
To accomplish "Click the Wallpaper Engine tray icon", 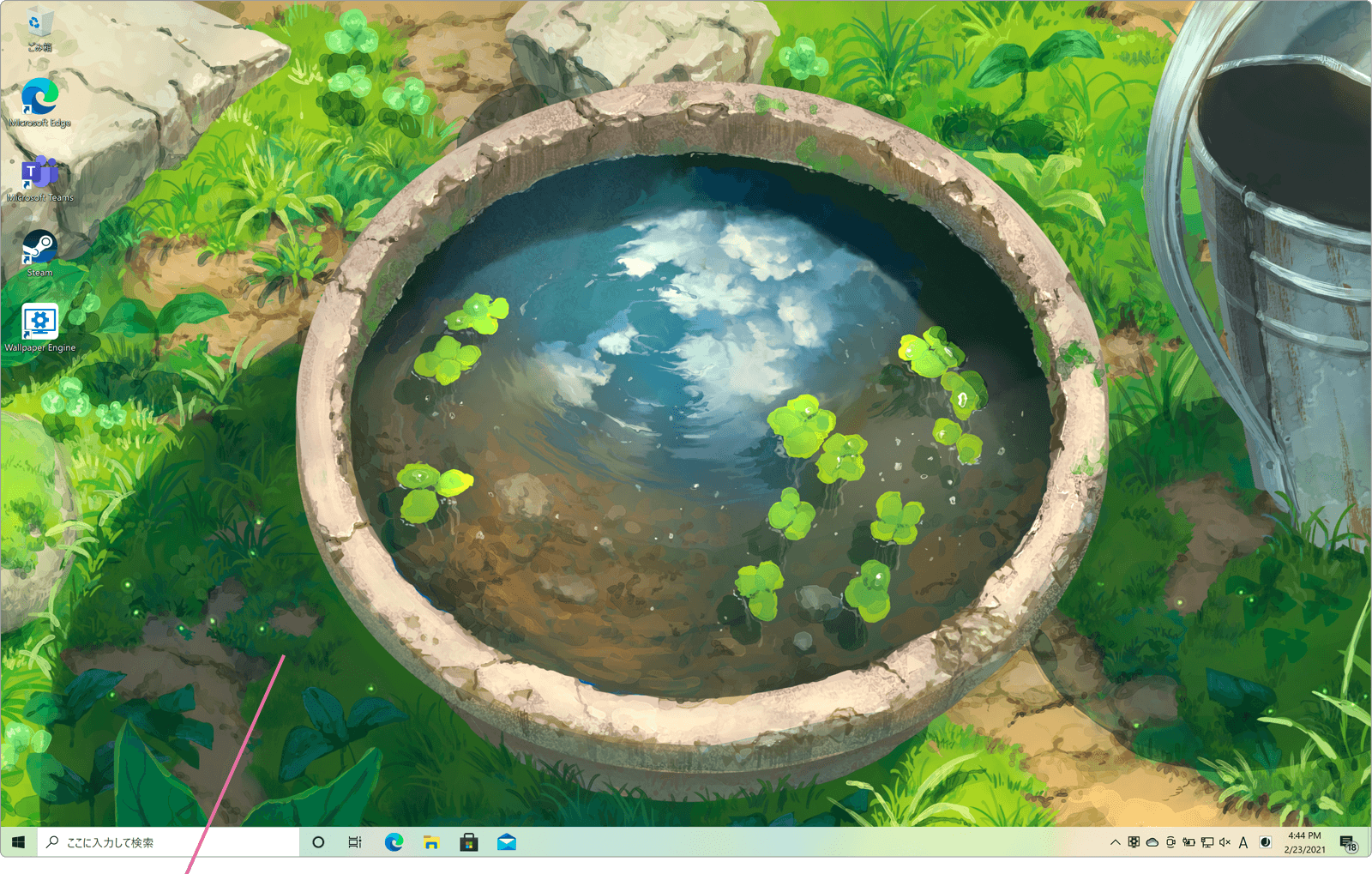I will point(1134,842).
